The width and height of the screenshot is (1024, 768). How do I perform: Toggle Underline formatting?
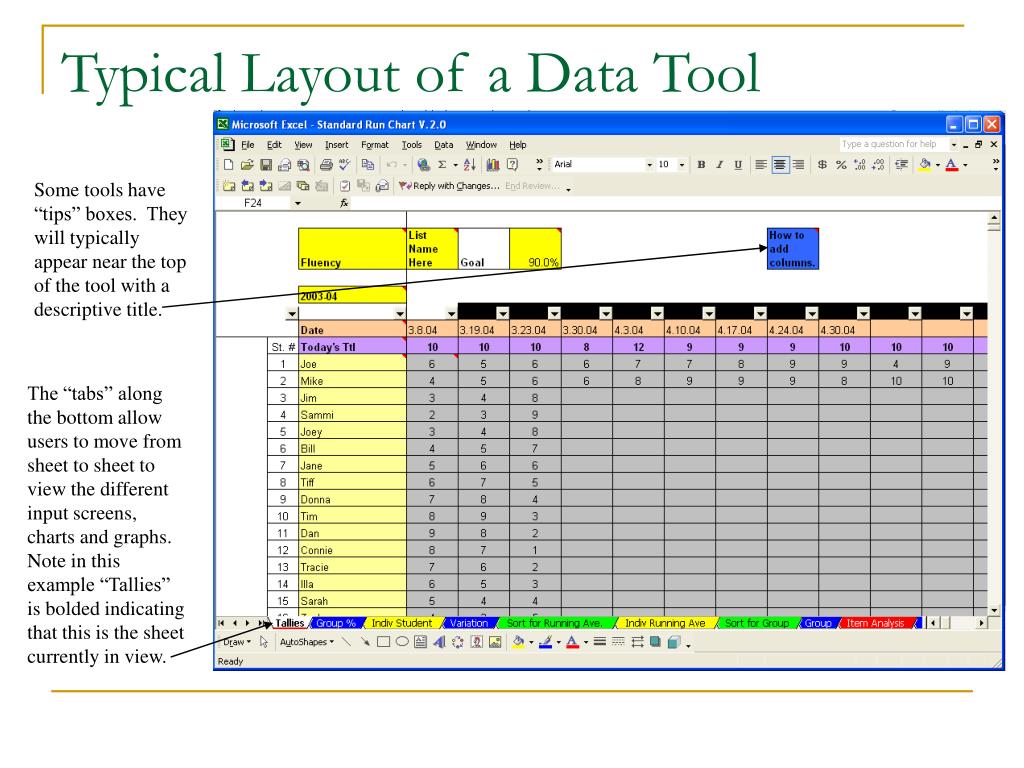coord(738,165)
